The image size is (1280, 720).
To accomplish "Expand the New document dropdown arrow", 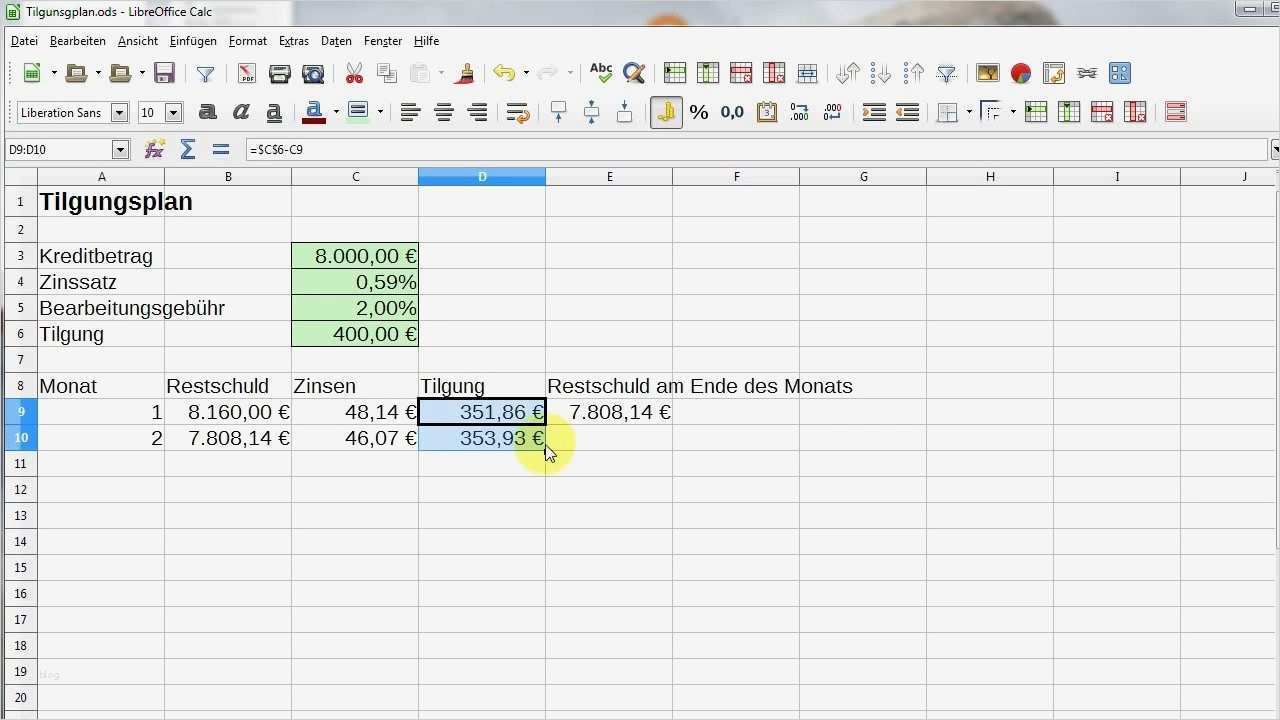I will [x=54, y=73].
